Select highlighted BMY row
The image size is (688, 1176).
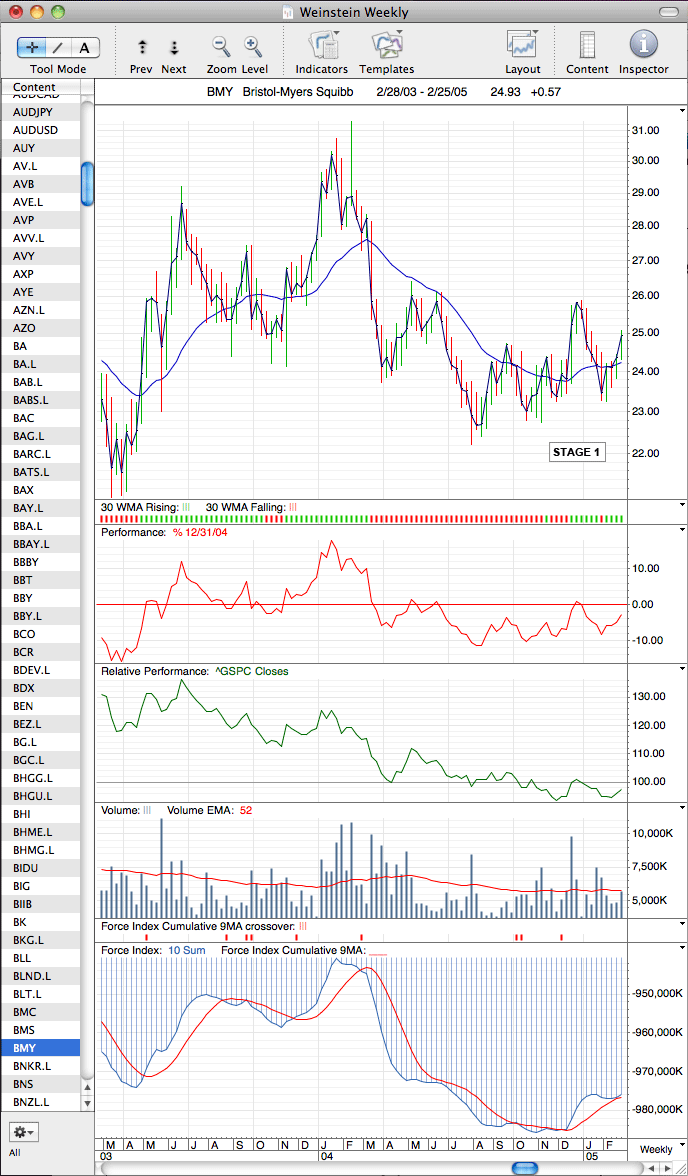click(x=41, y=1048)
